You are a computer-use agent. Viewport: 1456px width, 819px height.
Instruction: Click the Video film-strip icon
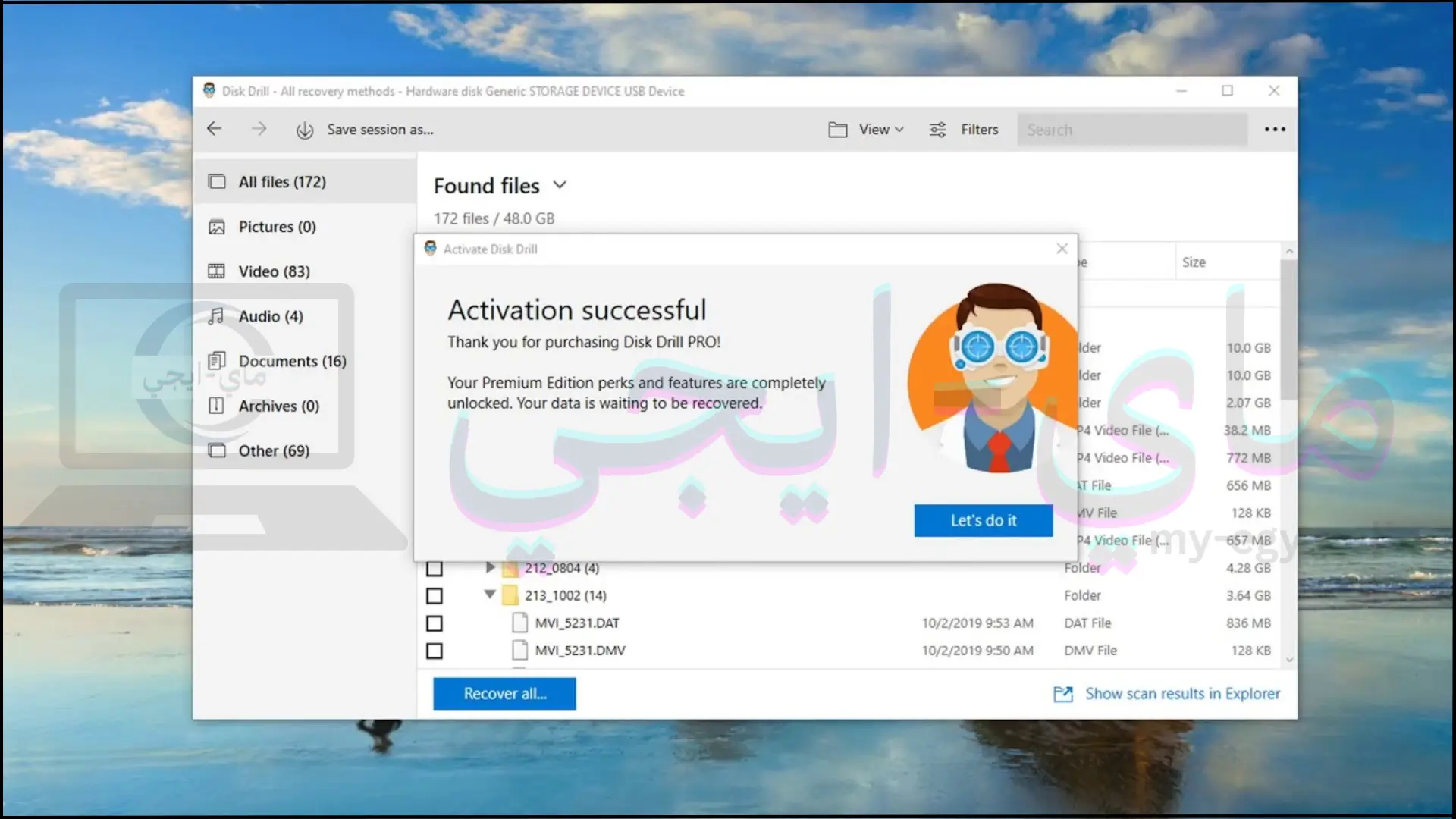coord(217,271)
